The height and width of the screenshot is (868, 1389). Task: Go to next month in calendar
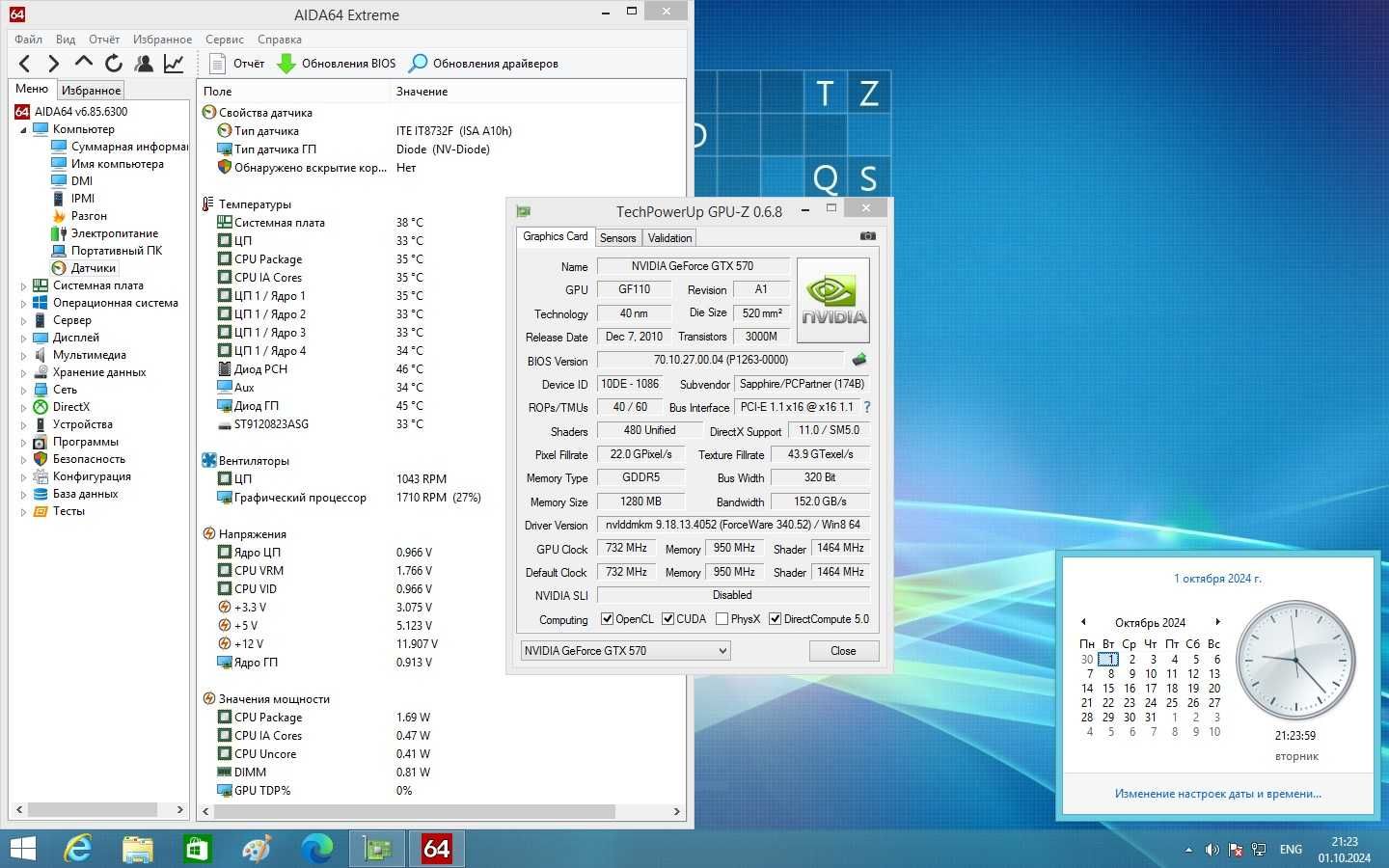pos(1217,622)
